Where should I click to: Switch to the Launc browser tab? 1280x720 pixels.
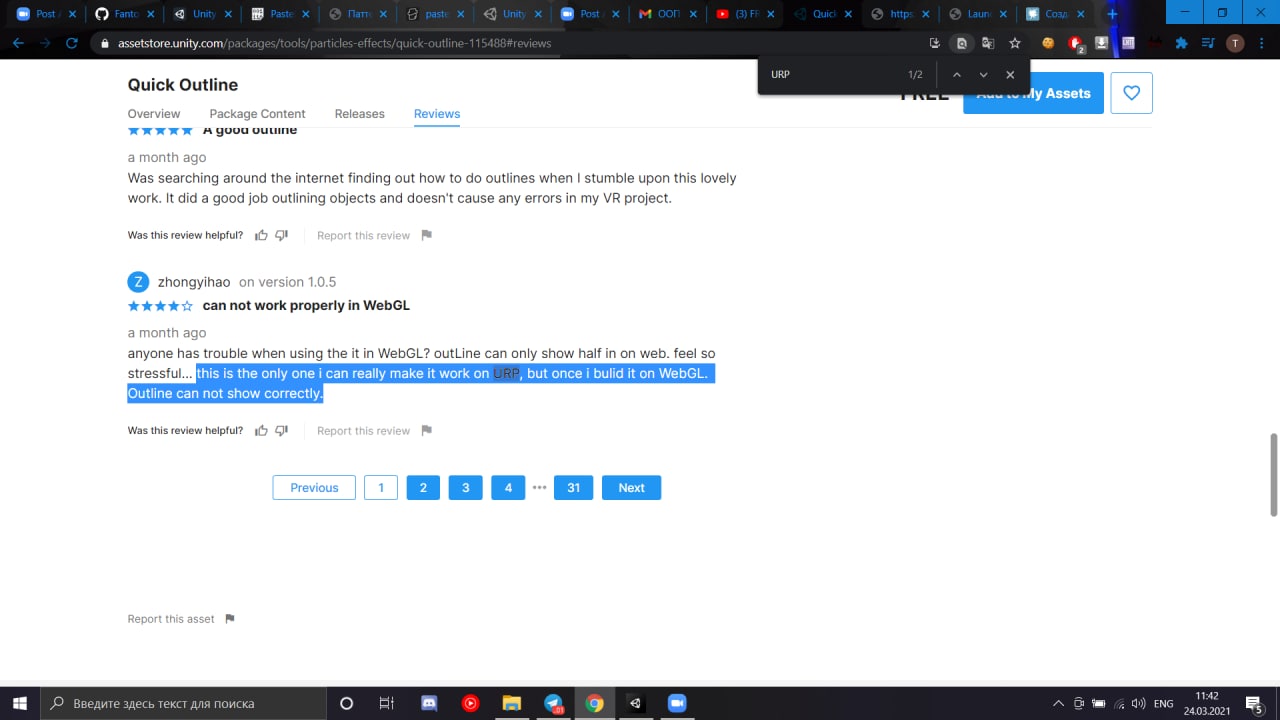(x=977, y=14)
